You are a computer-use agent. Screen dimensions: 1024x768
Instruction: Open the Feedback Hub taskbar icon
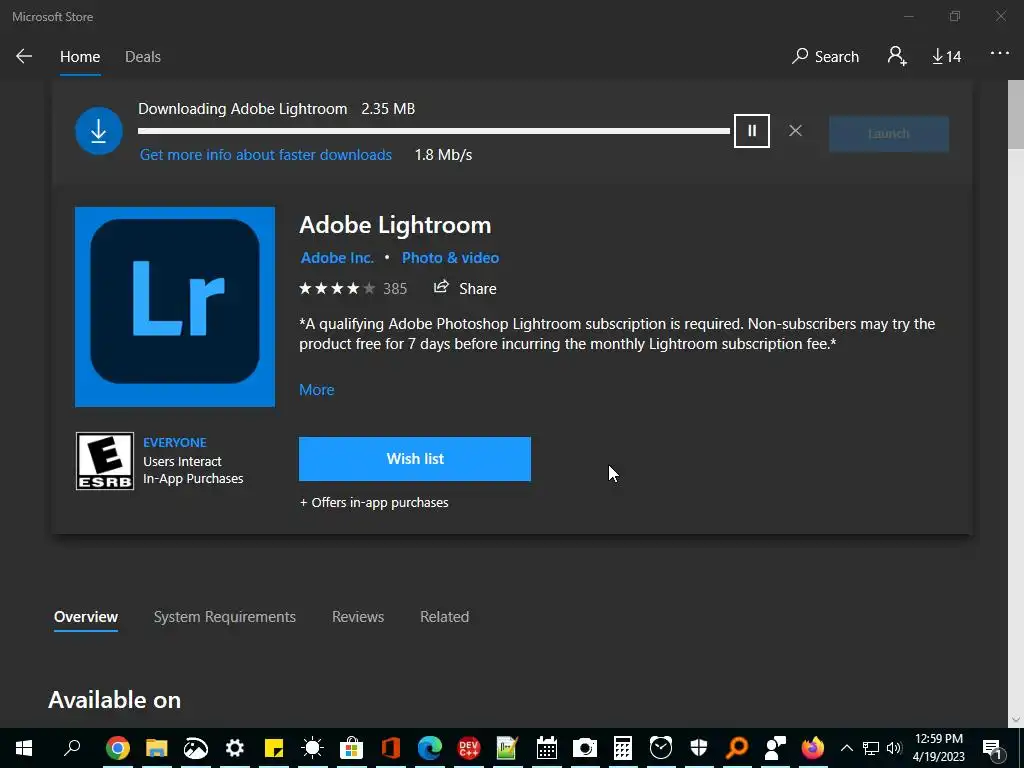(x=775, y=748)
